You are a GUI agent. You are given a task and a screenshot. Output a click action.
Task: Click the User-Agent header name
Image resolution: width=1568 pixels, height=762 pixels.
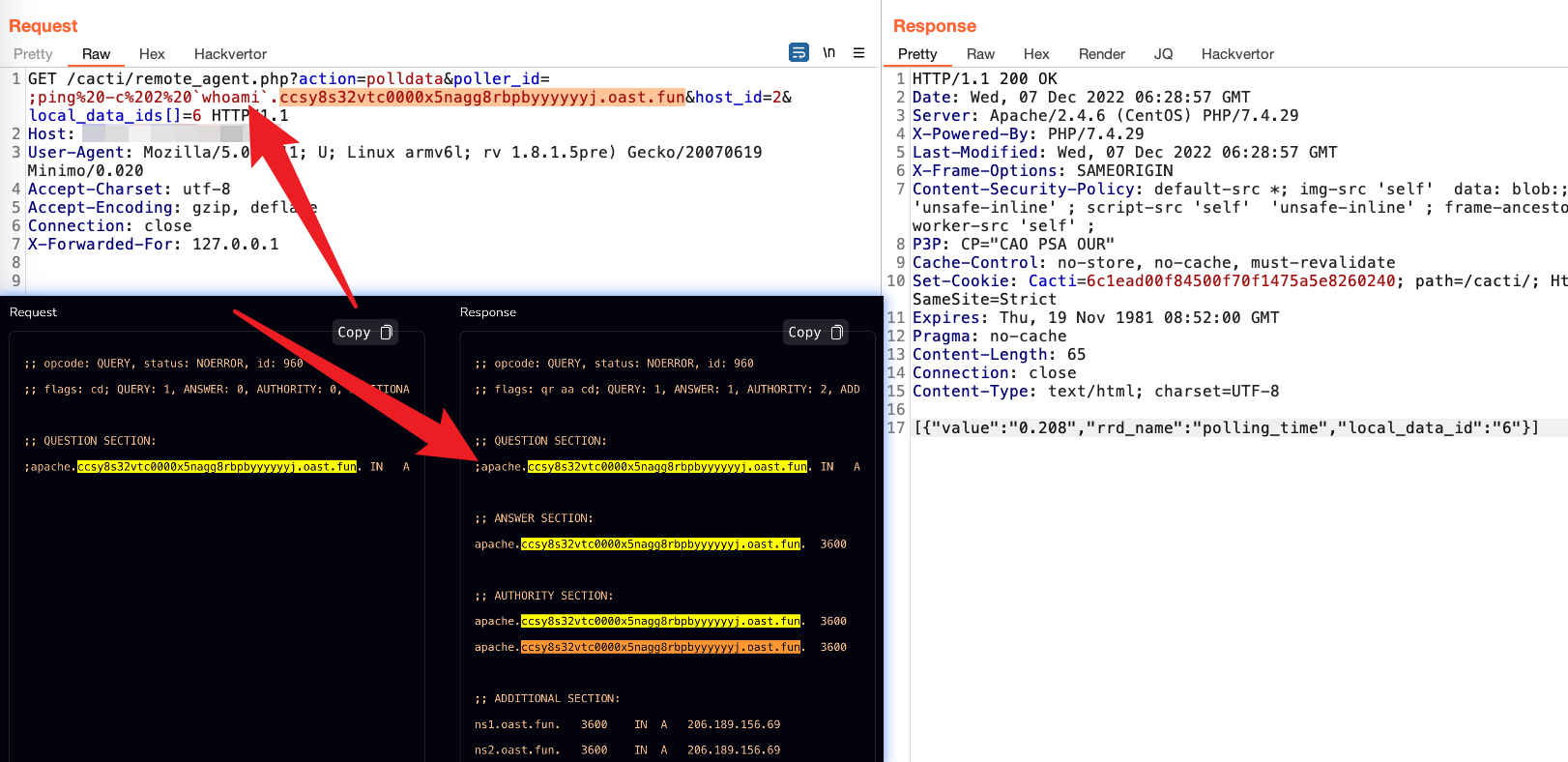tap(75, 152)
